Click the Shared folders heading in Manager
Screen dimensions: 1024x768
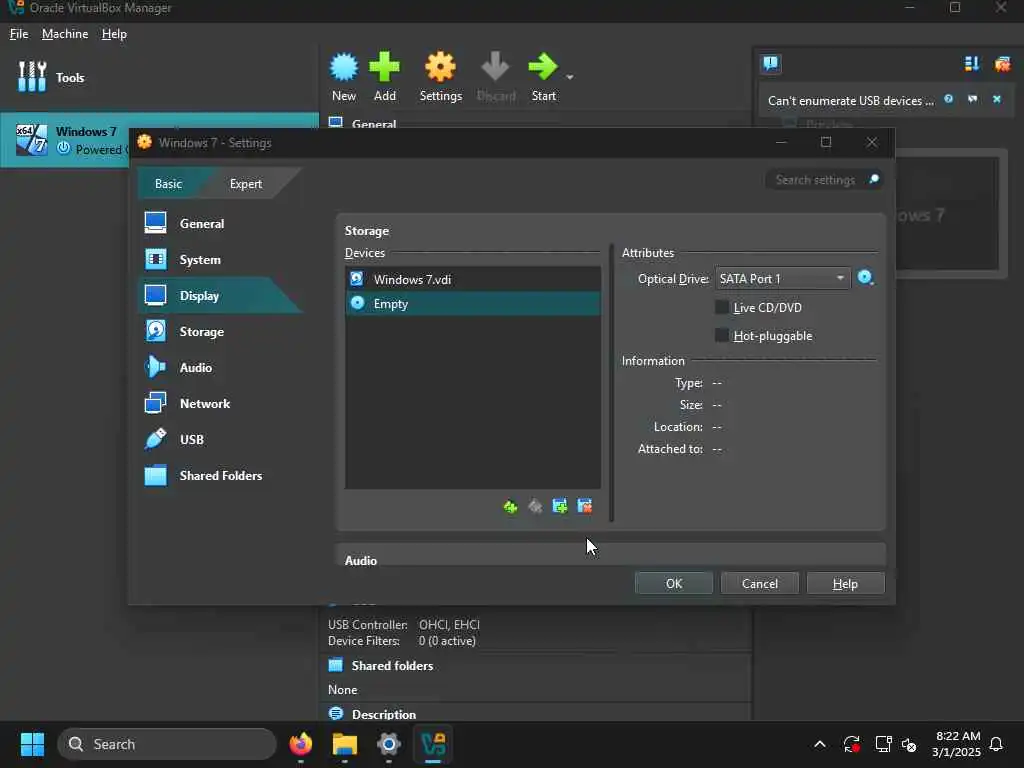click(x=392, y=665)
